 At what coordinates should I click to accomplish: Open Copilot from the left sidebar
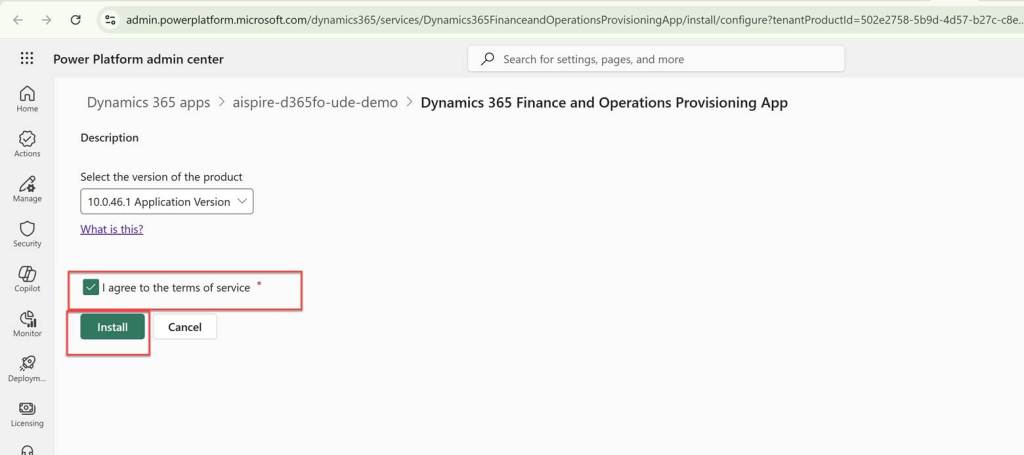click(x=27, y=278)
